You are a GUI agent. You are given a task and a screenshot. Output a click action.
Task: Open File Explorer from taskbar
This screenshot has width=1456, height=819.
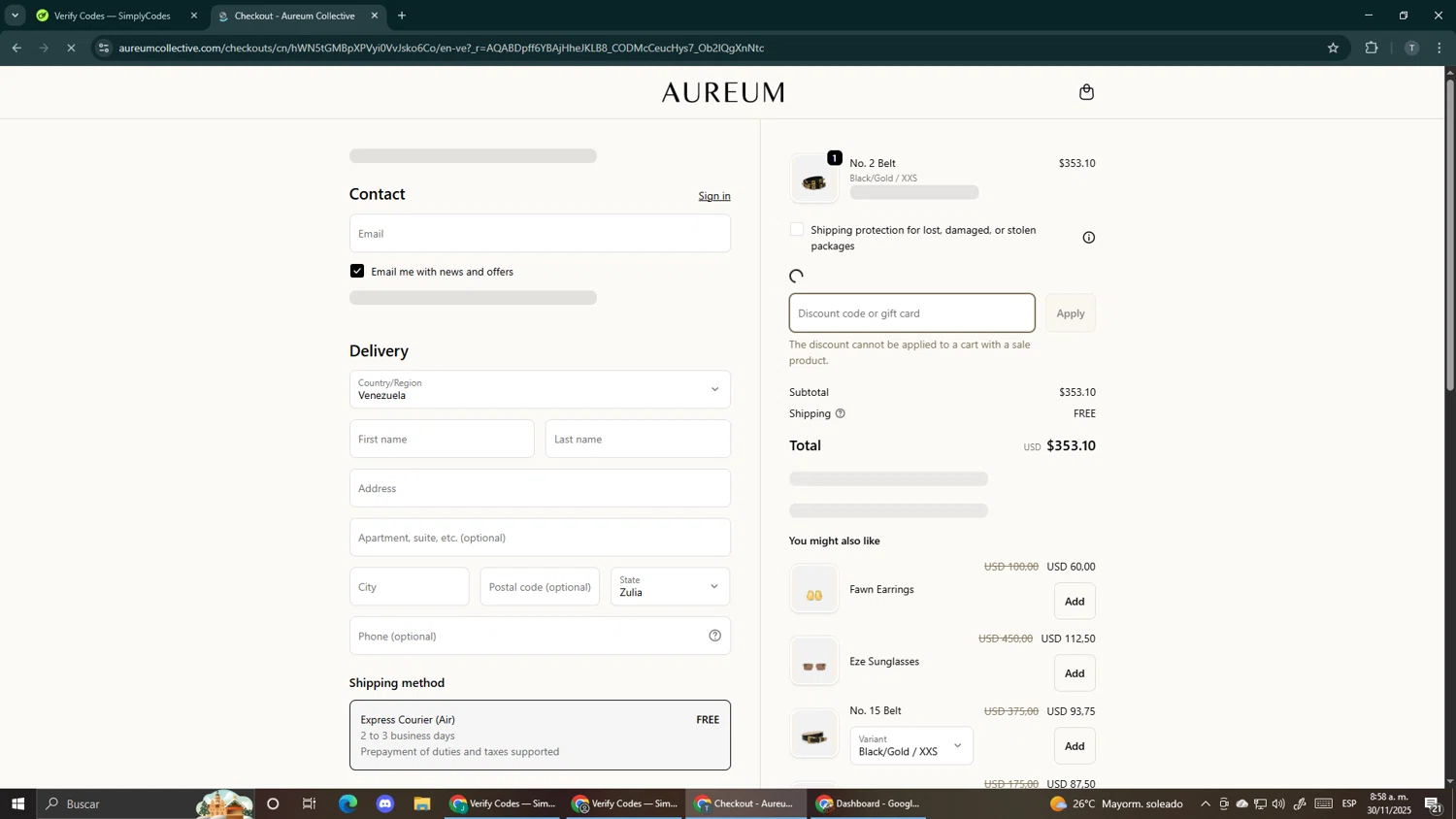click(422, 804)
